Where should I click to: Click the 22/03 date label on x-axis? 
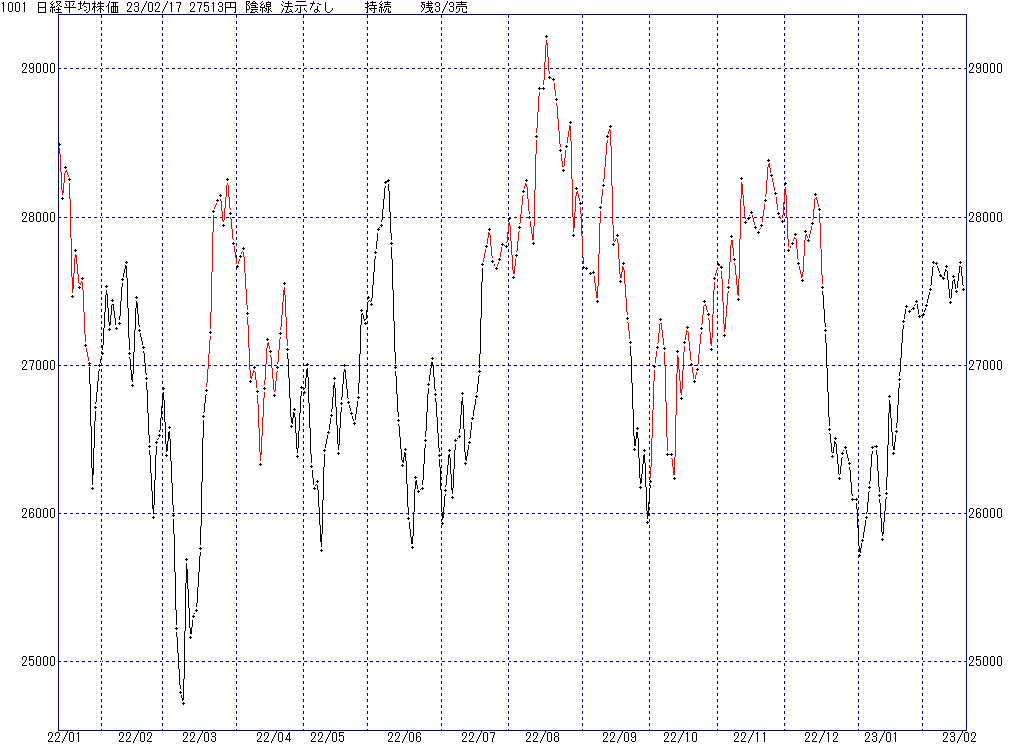click(x=200, y=737)
